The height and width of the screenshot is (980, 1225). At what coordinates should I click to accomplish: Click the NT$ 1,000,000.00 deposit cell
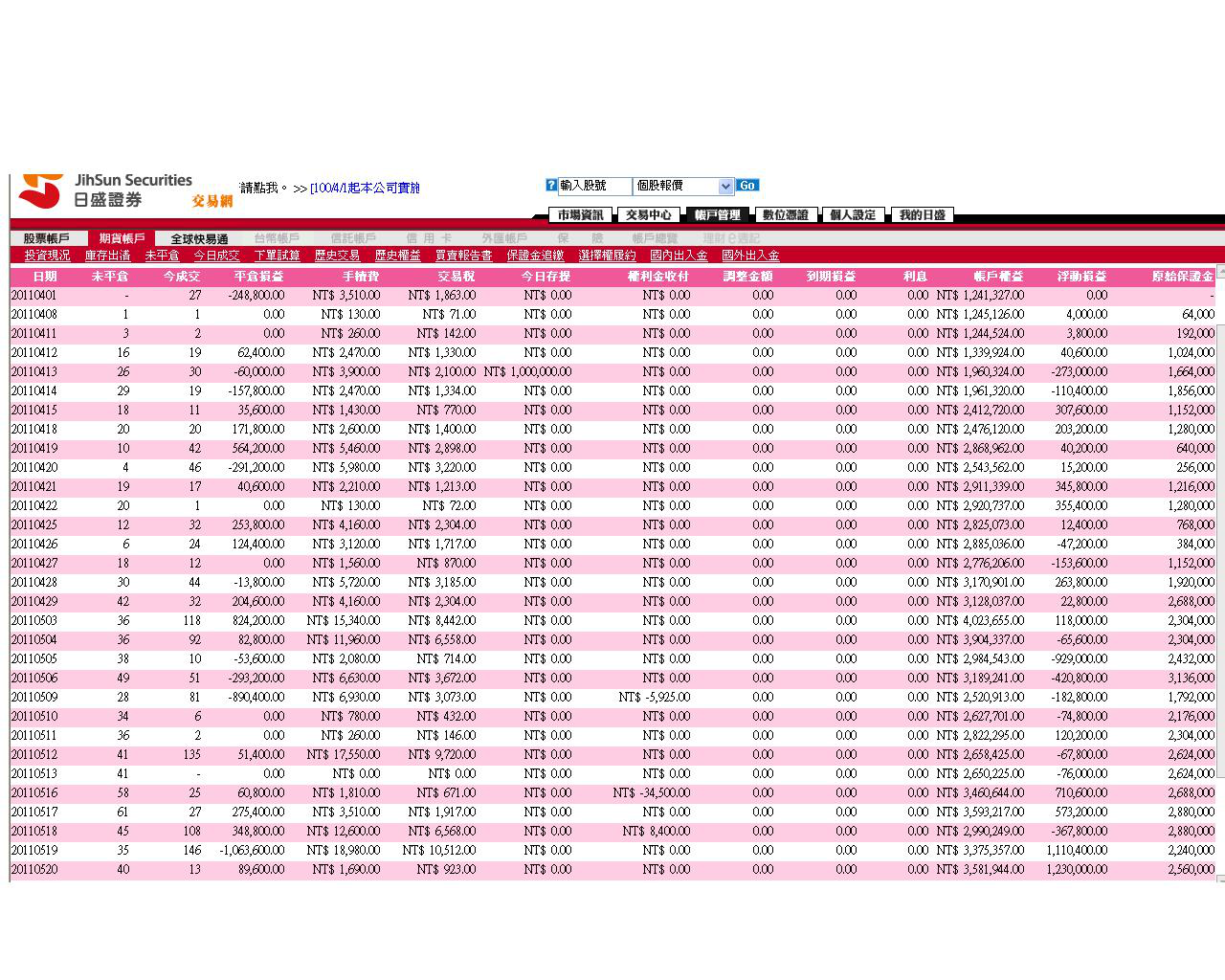click(x=527, y=372)
